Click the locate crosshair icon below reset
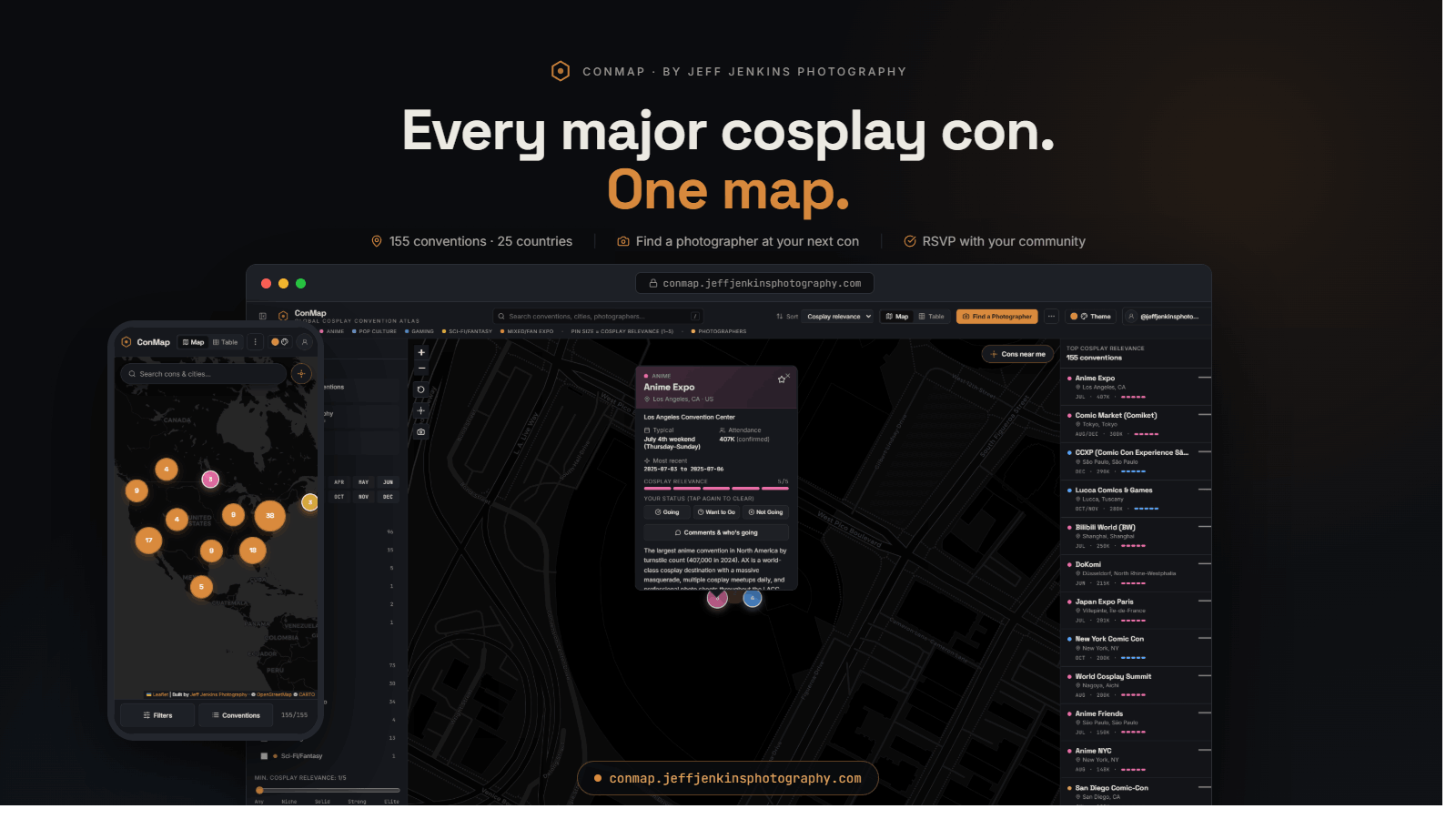1456x819 pixels. (x=420, y=410)
